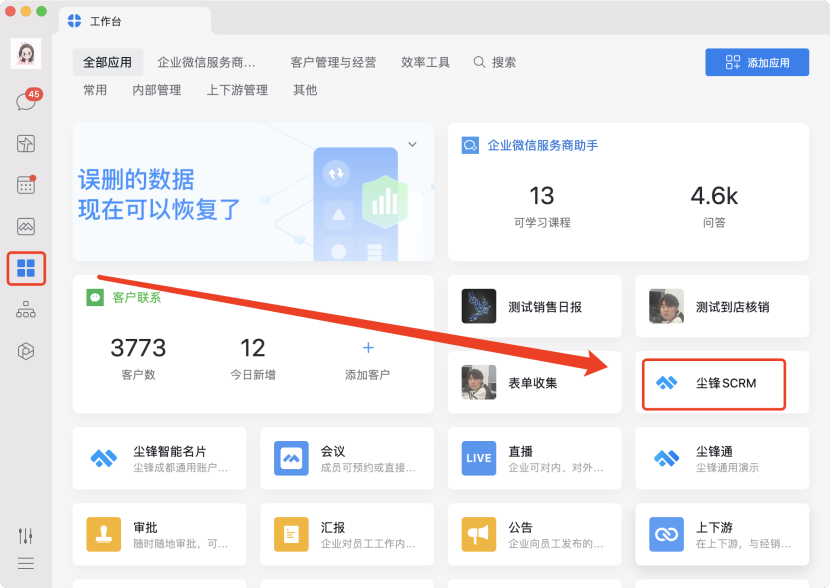Open the hexagon play icon in sidebar

26,351
